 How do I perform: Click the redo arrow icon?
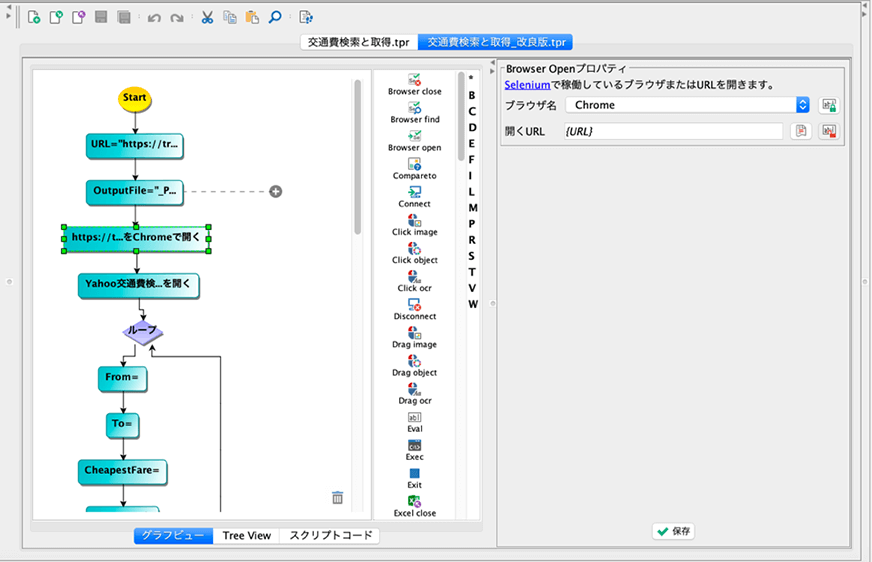click(x=177, y=18)
